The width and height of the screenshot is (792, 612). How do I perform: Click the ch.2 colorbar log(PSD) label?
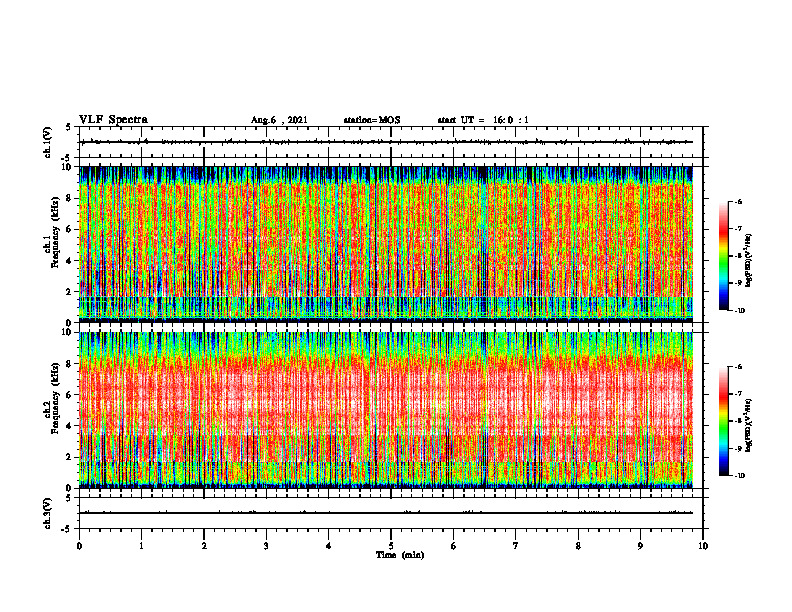[748, 425]
